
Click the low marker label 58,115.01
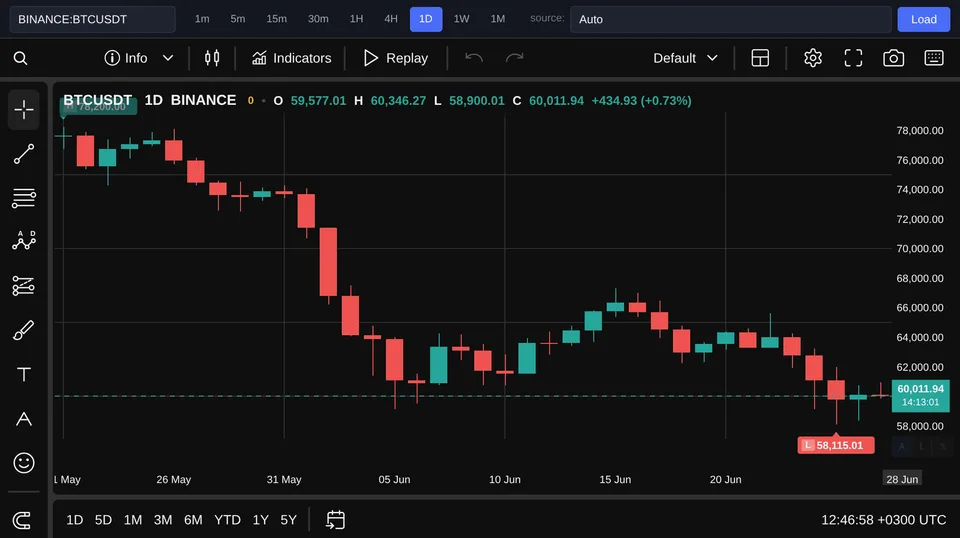coord(836,445)
